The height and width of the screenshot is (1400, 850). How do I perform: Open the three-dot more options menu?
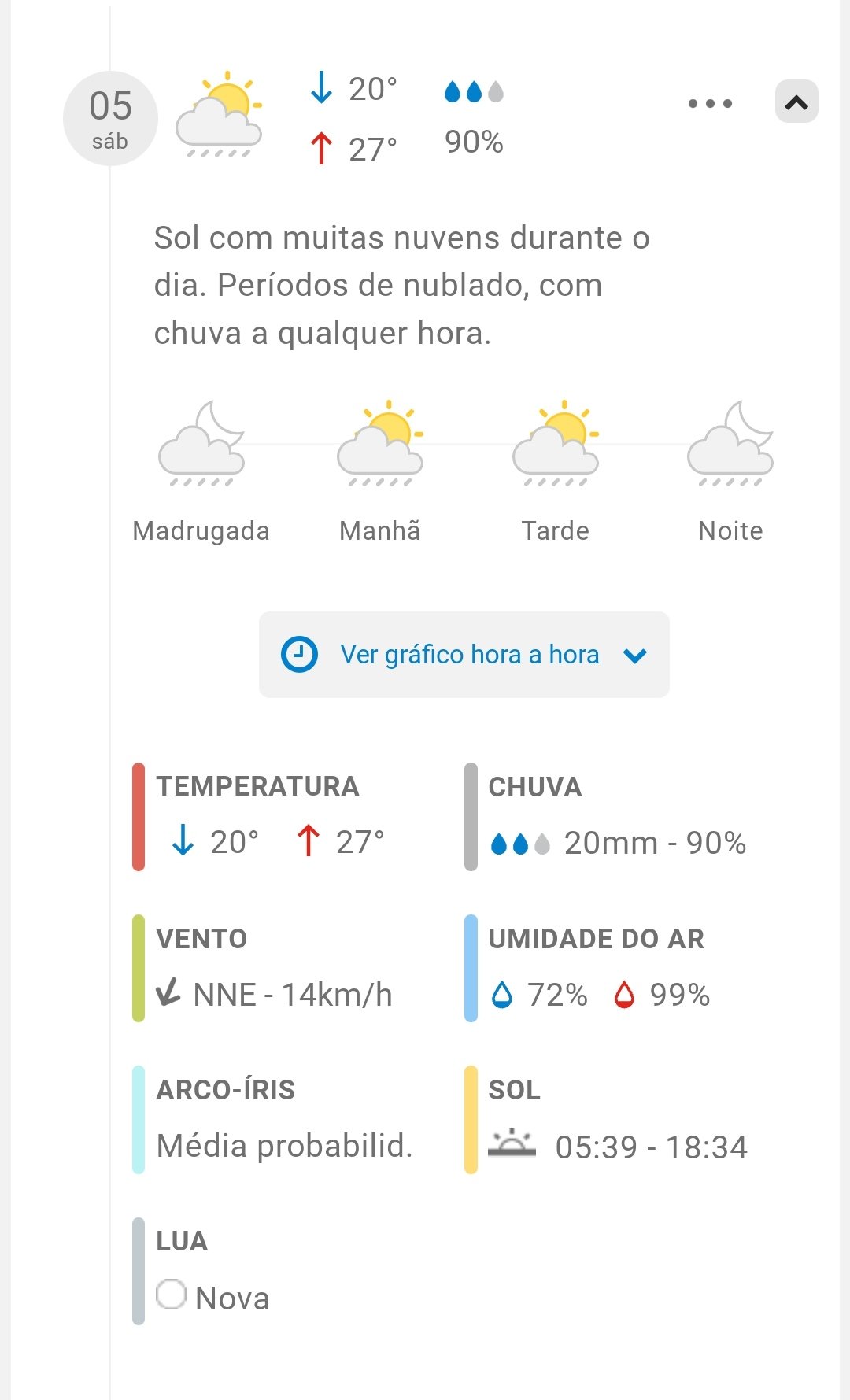click(x=710, y=103)
